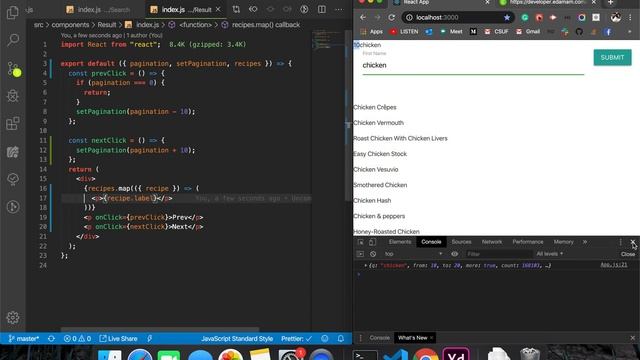Open the GitHub bookmark icon

(x=579, y=31)
